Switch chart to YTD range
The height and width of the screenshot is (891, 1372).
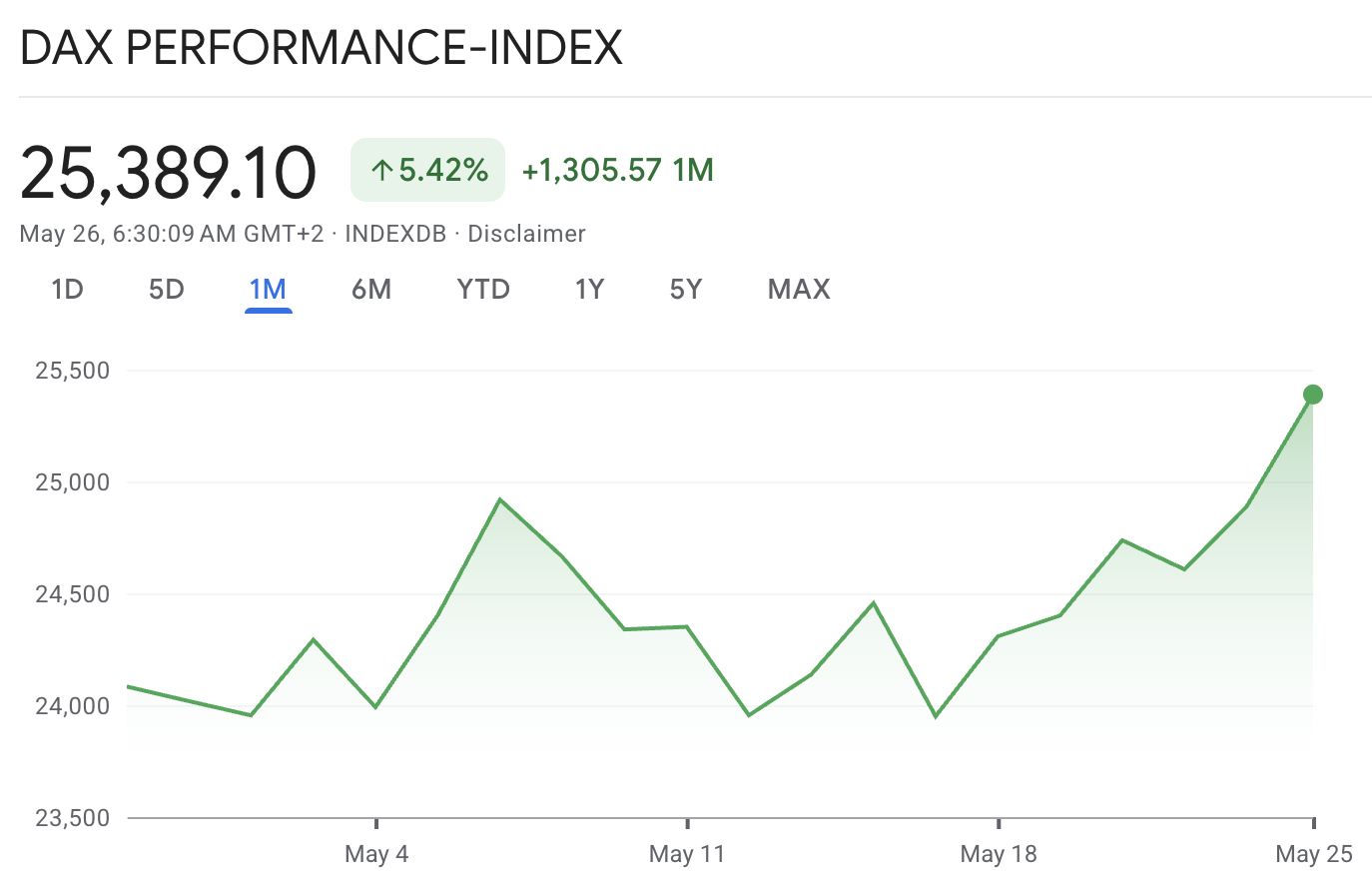[x=483, y=290]
